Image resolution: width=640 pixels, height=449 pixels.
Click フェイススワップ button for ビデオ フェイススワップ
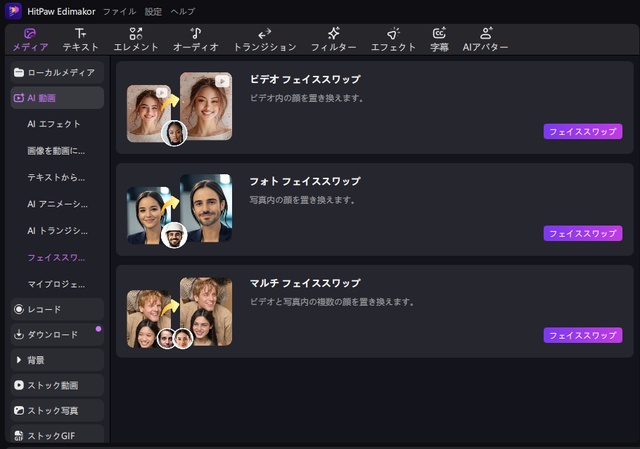(582, 131)
